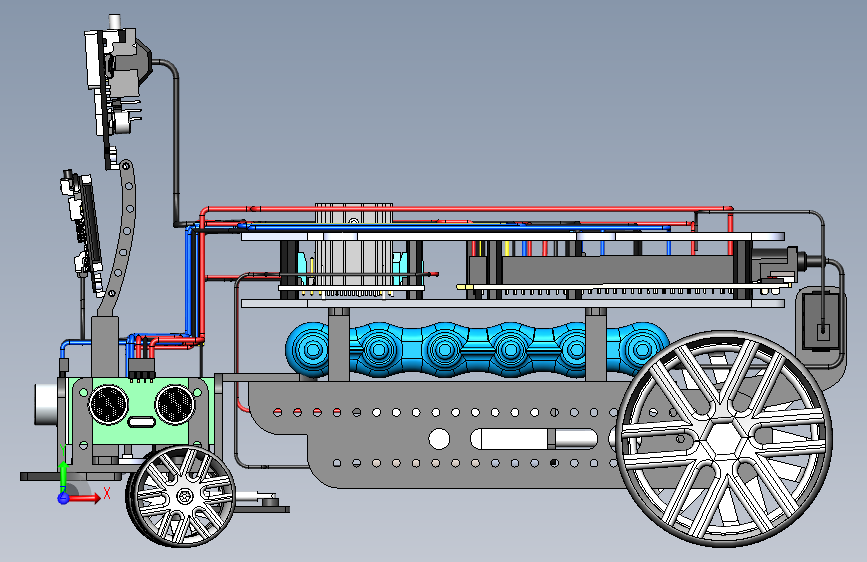Select the large rear wheel

coord(723,439)
